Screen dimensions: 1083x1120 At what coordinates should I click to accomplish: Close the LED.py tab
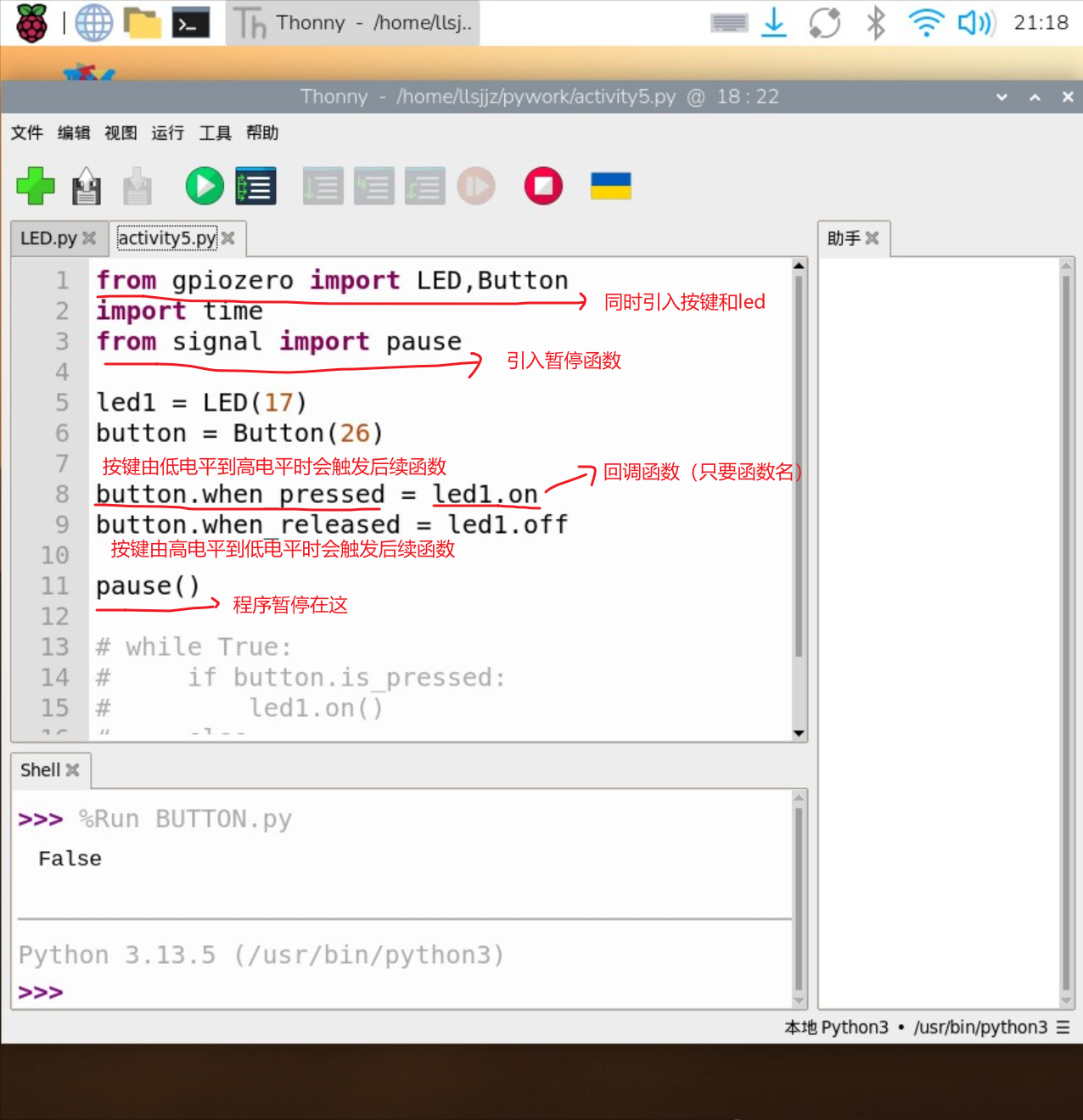pyautogui.click(x=89, y=238)
